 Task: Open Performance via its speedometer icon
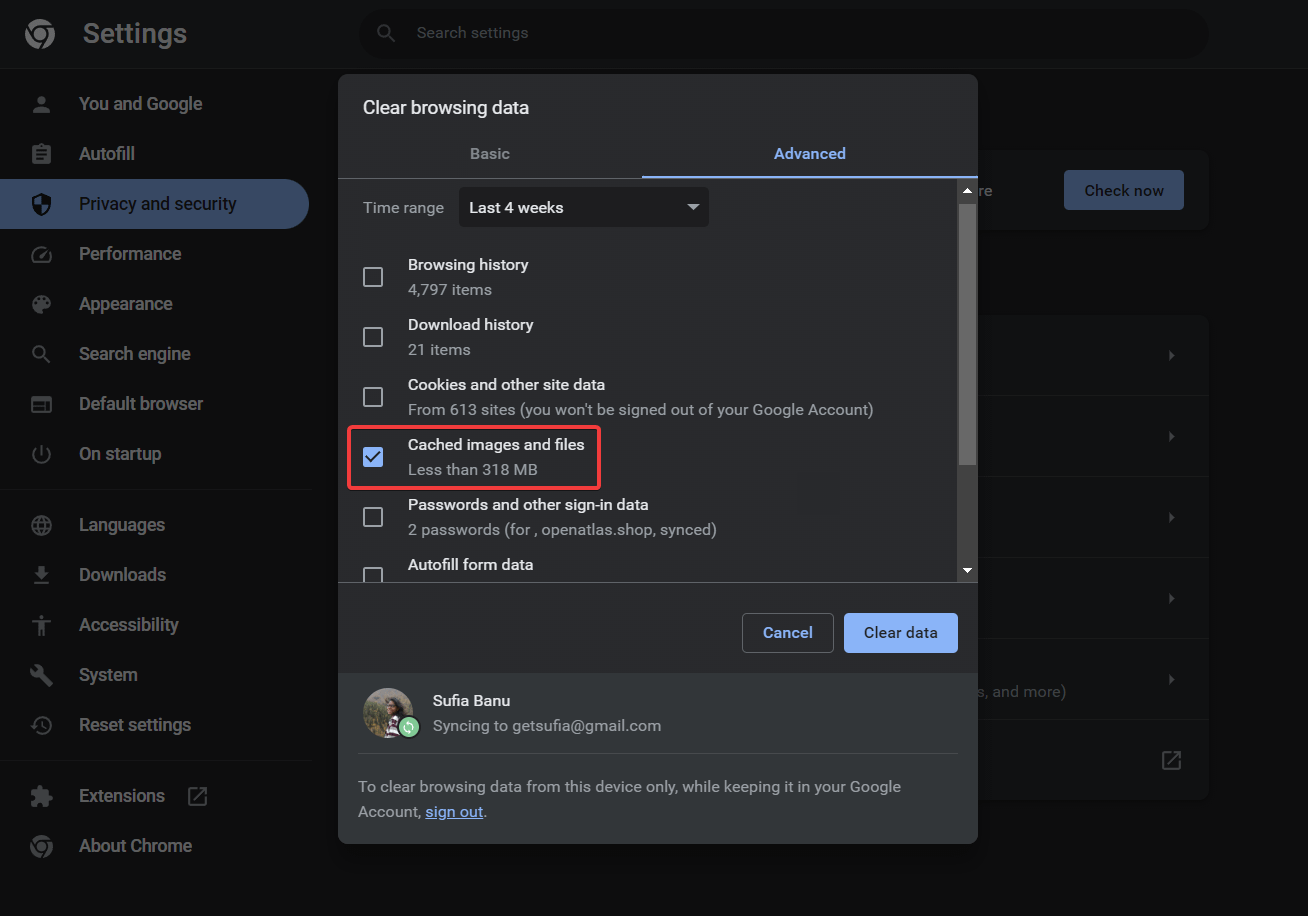[40, 253]
